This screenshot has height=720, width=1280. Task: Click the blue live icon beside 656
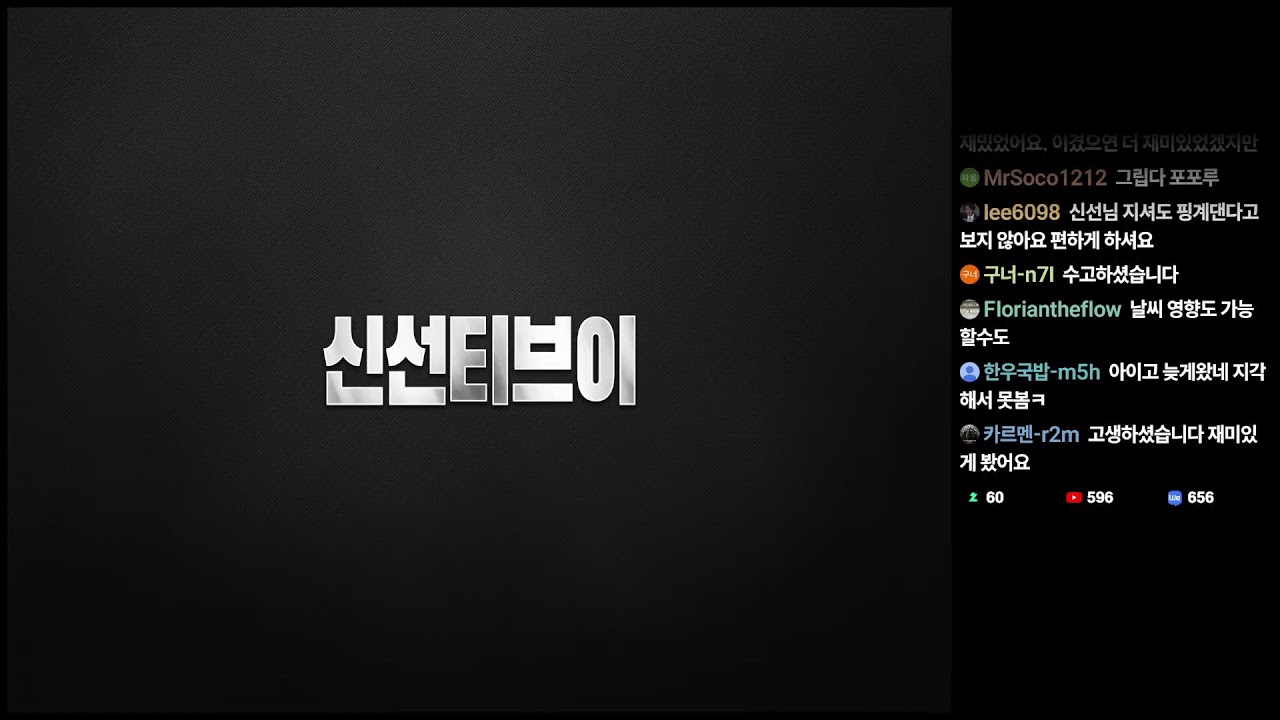pos(1175,498)
